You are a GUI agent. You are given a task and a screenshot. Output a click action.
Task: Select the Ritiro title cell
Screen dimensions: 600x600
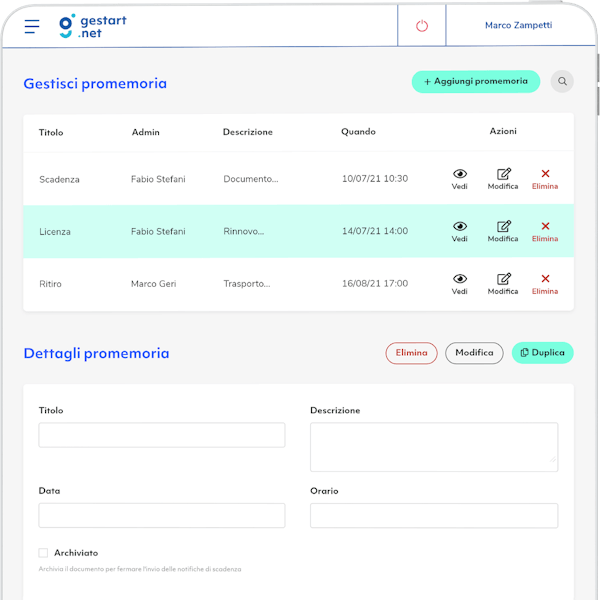(x=50, y=284)
